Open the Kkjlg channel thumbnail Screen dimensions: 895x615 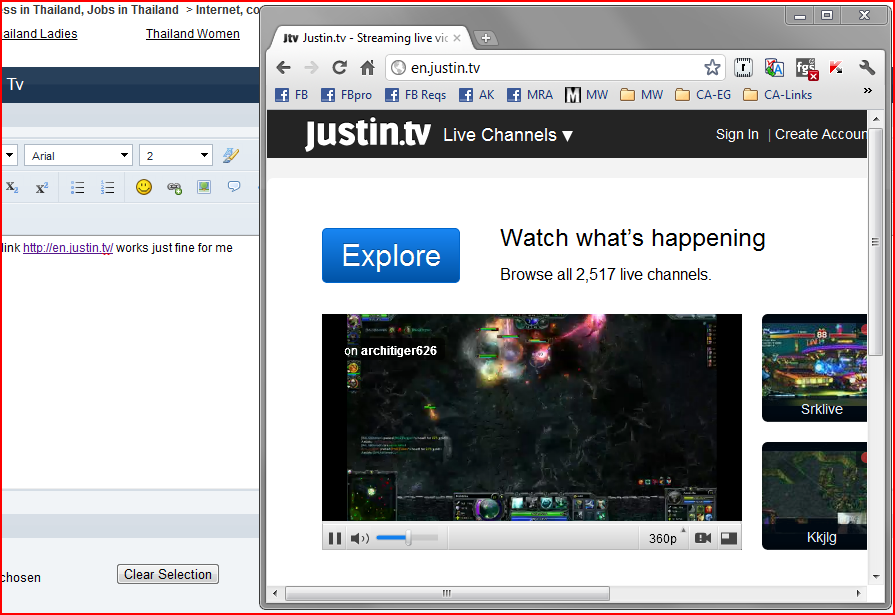coord(815,496)
